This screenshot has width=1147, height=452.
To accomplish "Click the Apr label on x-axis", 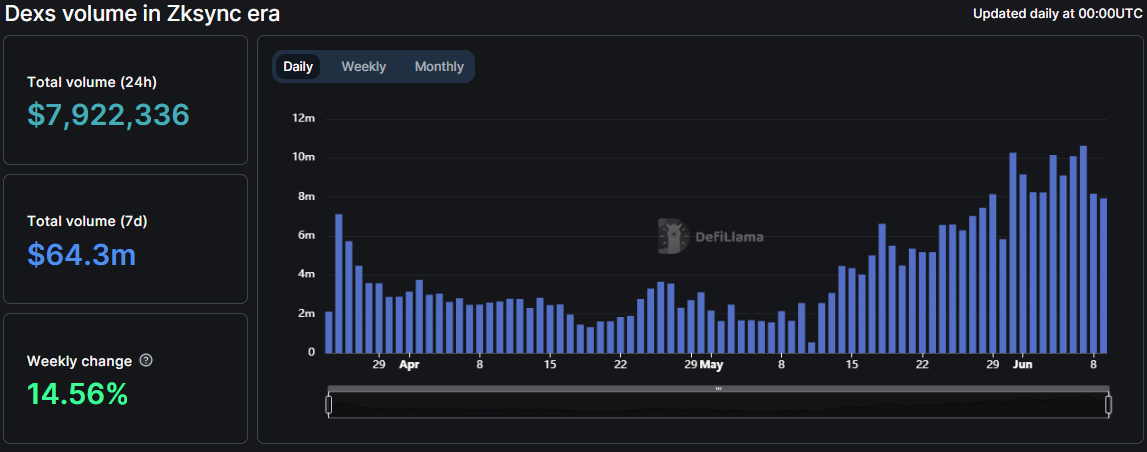I will coord(410,364).
